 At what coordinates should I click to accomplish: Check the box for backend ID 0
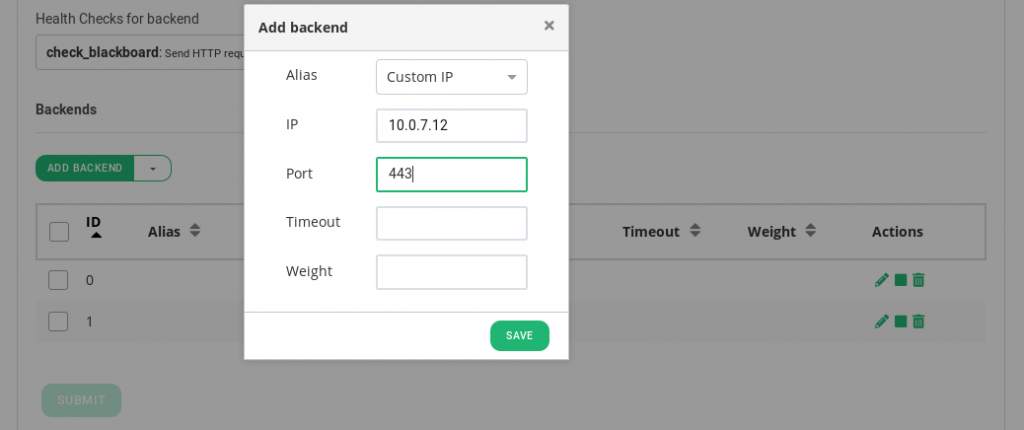(58, 280)
